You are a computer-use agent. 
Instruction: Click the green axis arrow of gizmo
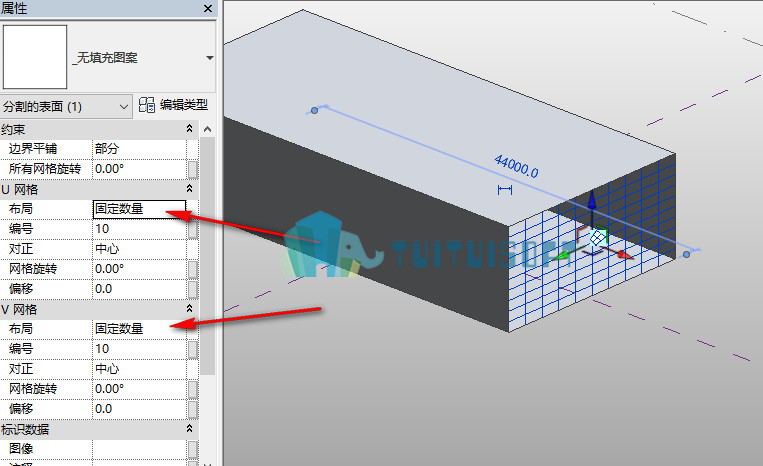click(563, 255)
